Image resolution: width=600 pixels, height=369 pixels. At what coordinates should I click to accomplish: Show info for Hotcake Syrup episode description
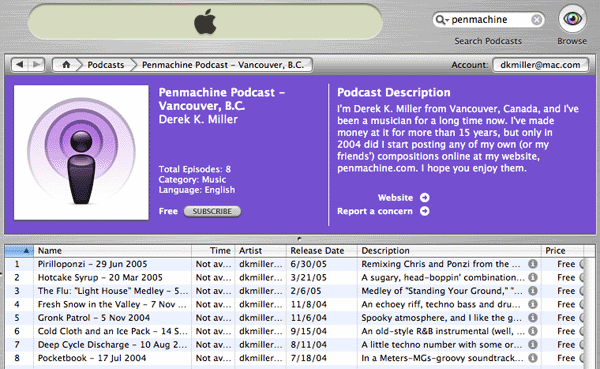click(x=533, y=277)
